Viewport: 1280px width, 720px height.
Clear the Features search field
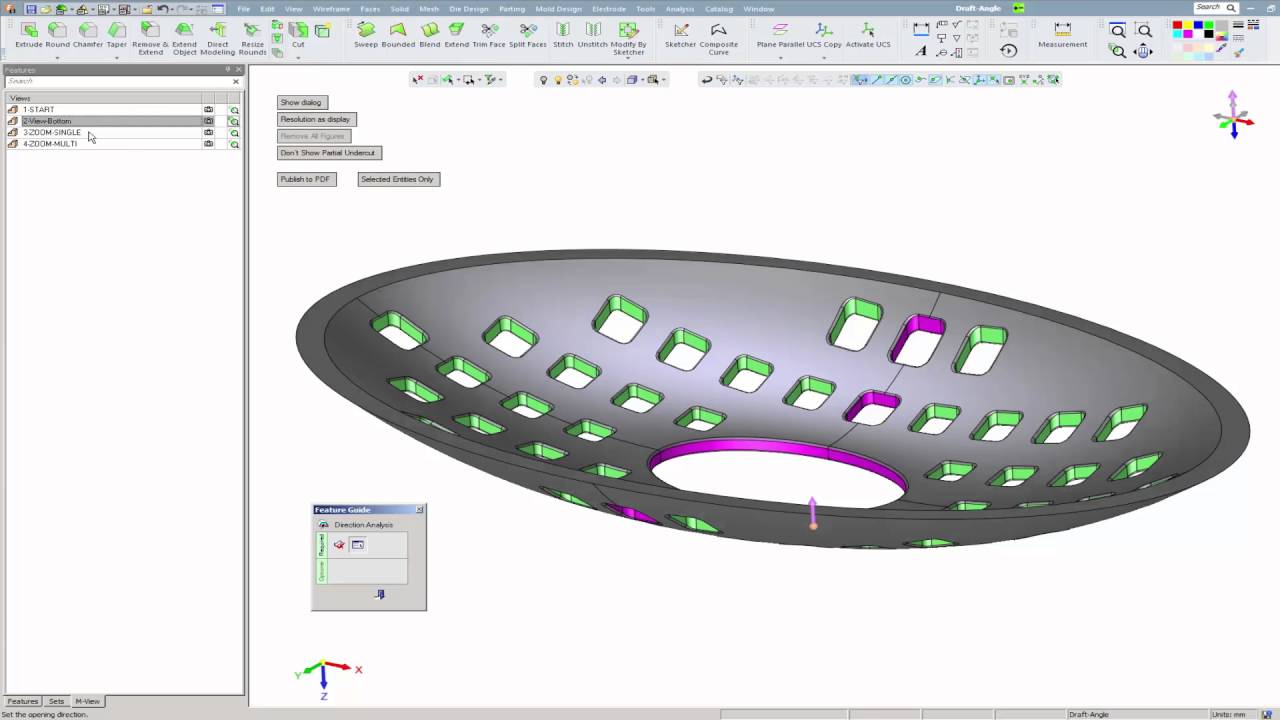click(x=236, y=81)
